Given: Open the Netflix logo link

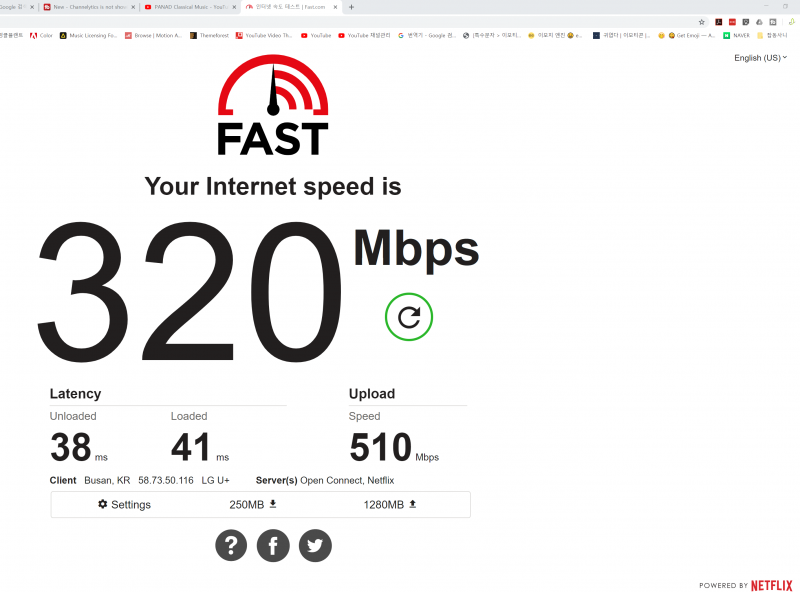Looking at the screenshot, I should tap(771, 585).
